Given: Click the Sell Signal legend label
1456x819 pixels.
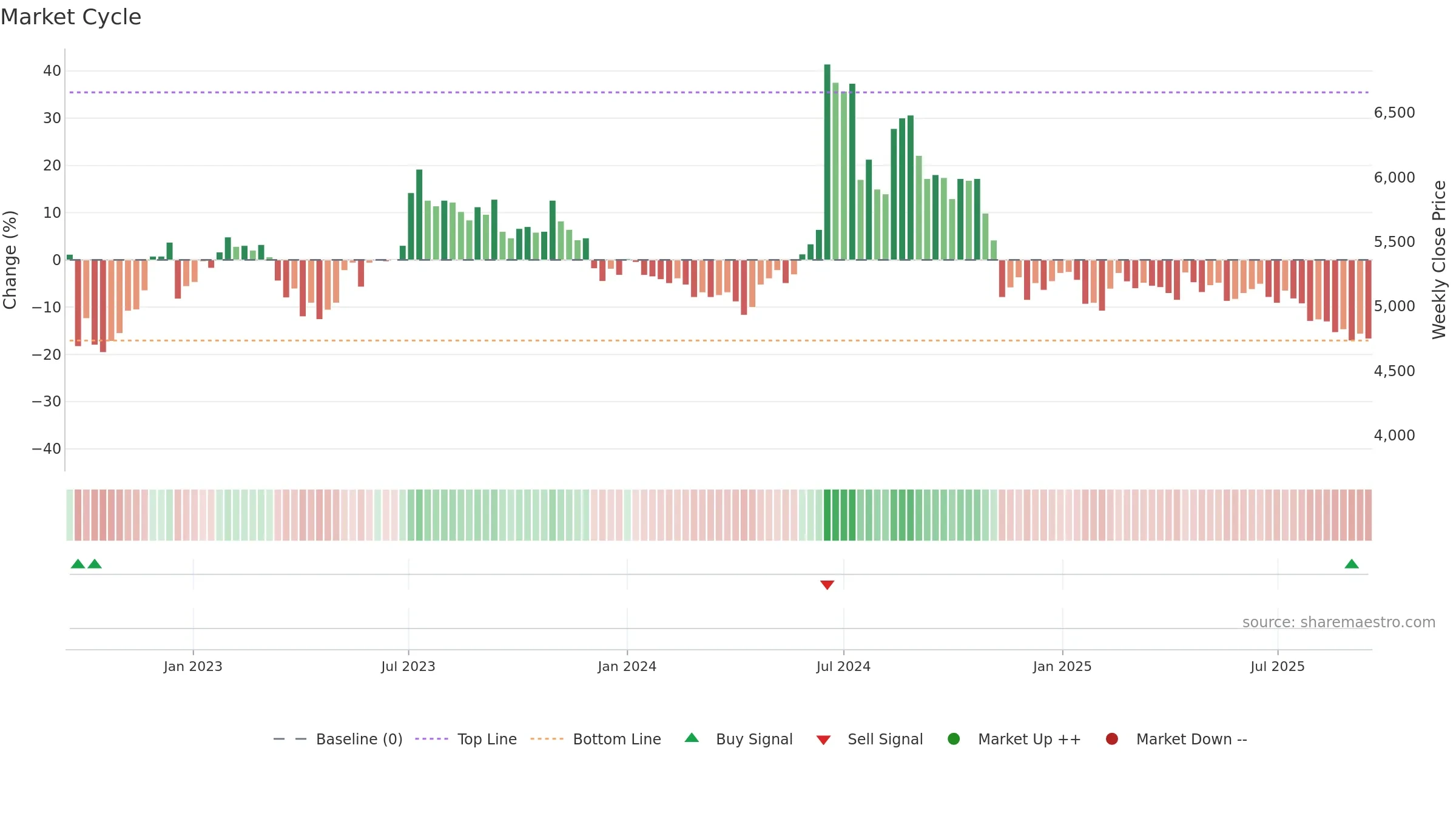Looking at the screenshot, I should (885, 739).
